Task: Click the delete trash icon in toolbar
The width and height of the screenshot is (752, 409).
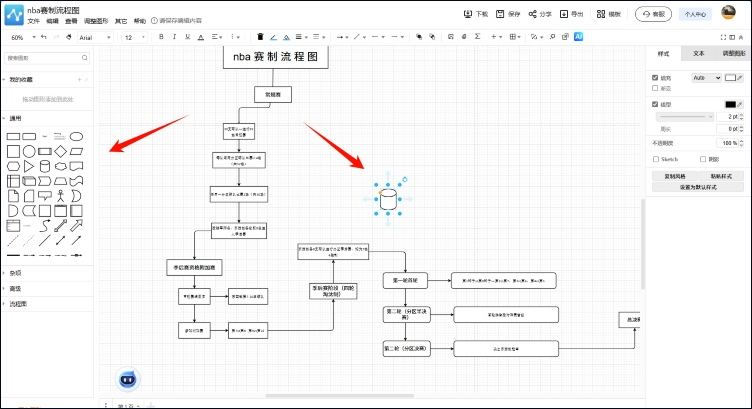Action: 260,37
